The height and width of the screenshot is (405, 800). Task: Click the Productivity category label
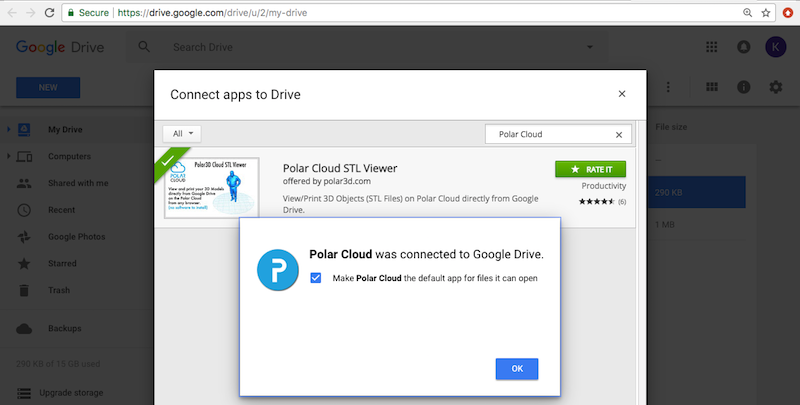point(604,186)
